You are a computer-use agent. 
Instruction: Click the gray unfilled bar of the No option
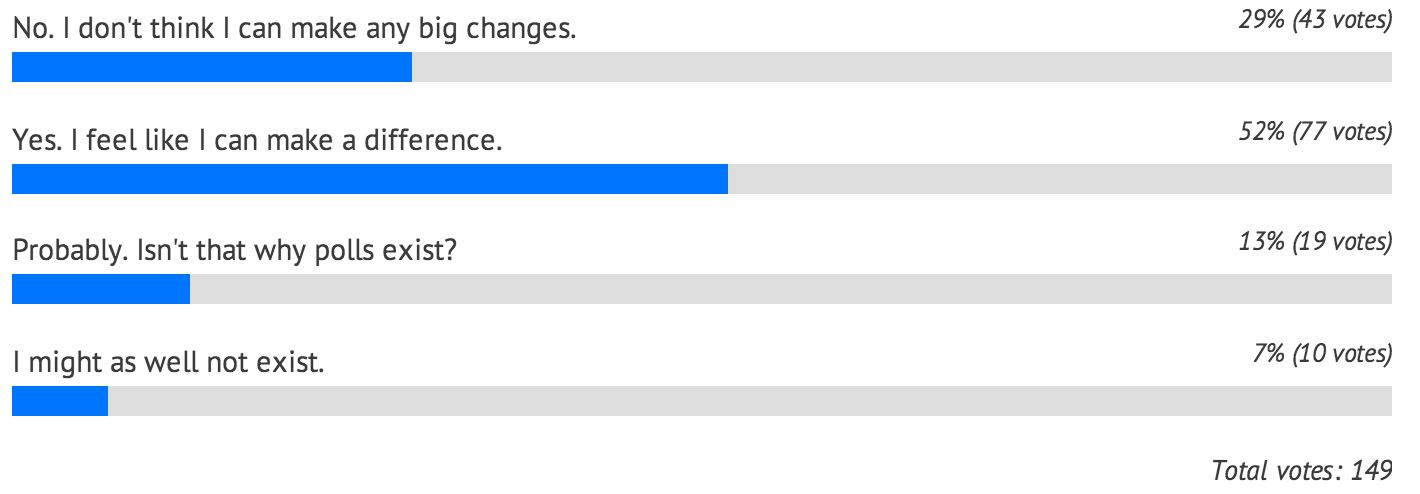(902, 69)
